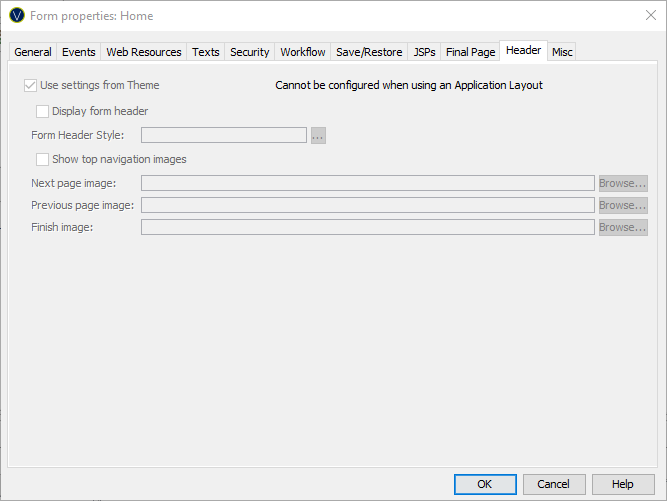Open Form Header Style ellipsis picker
667x501 pixels.
click(x=318, y=136)
